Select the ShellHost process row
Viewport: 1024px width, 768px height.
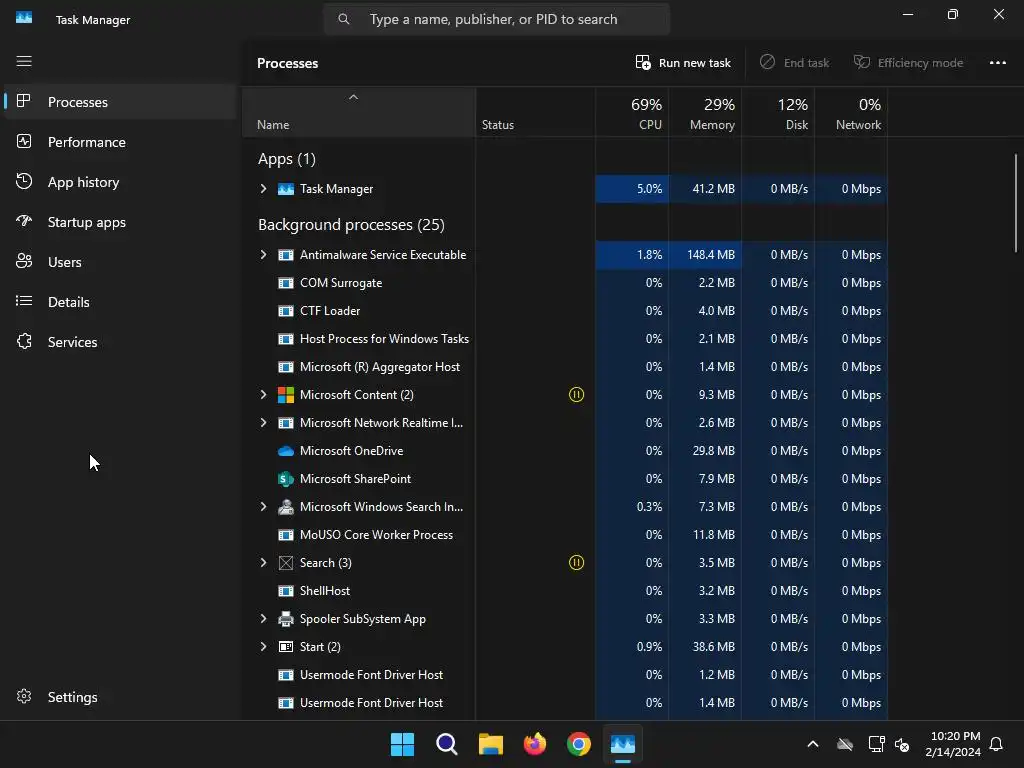tap(565, 590)
